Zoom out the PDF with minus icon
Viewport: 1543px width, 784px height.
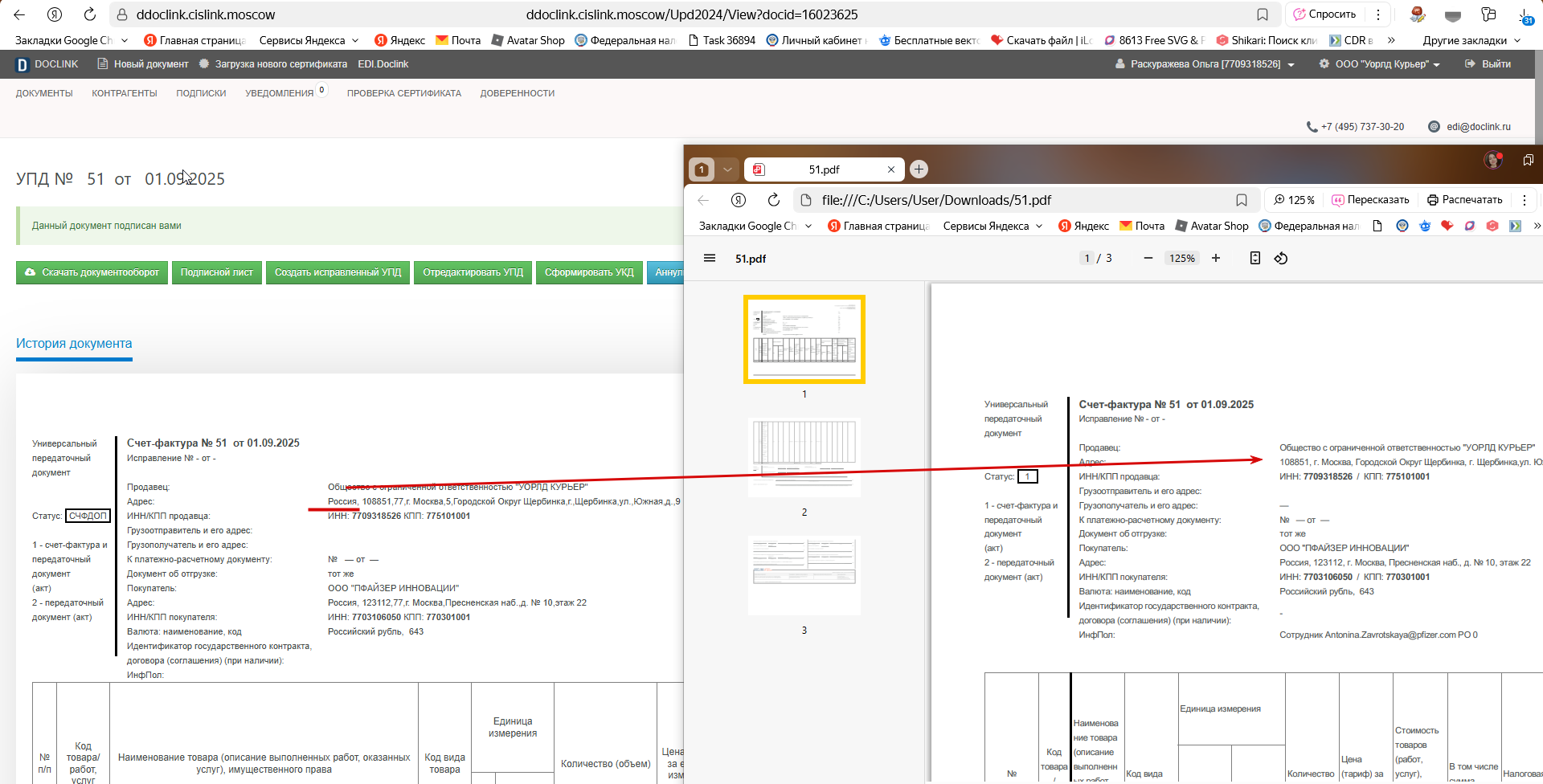click(1148, 258)
